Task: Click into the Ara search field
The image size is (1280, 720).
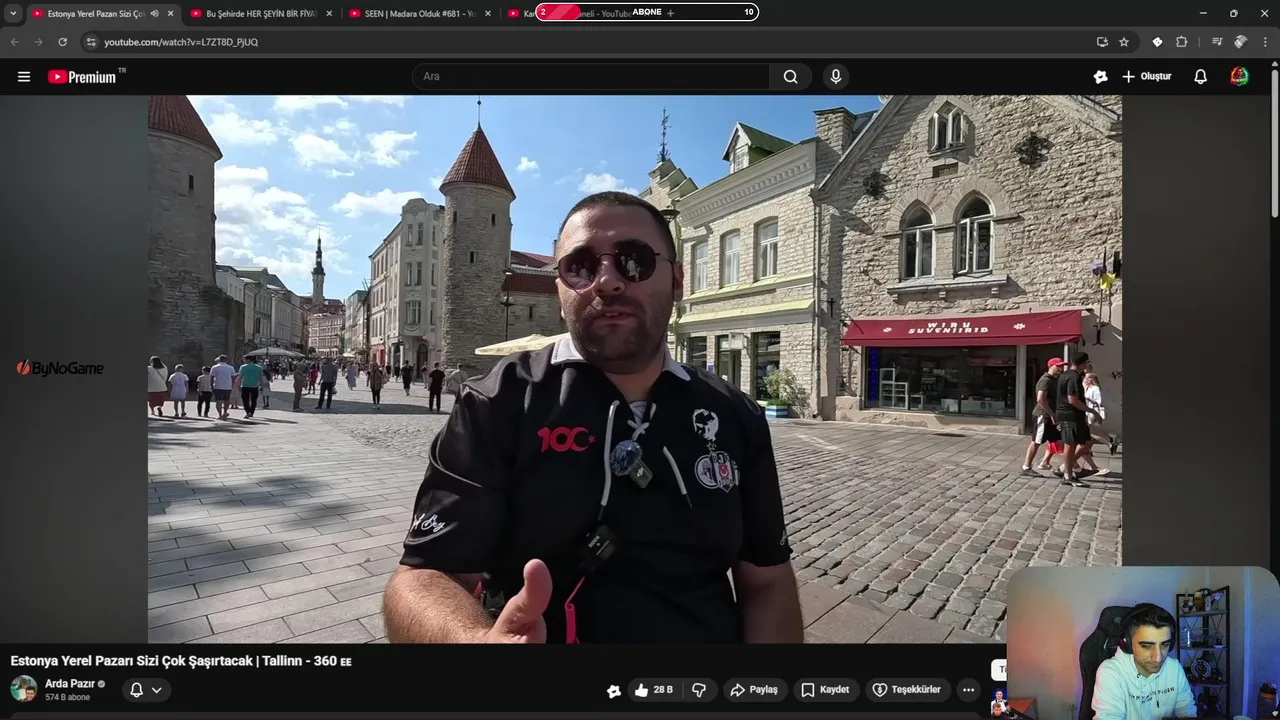Action: tap(591, 77)
